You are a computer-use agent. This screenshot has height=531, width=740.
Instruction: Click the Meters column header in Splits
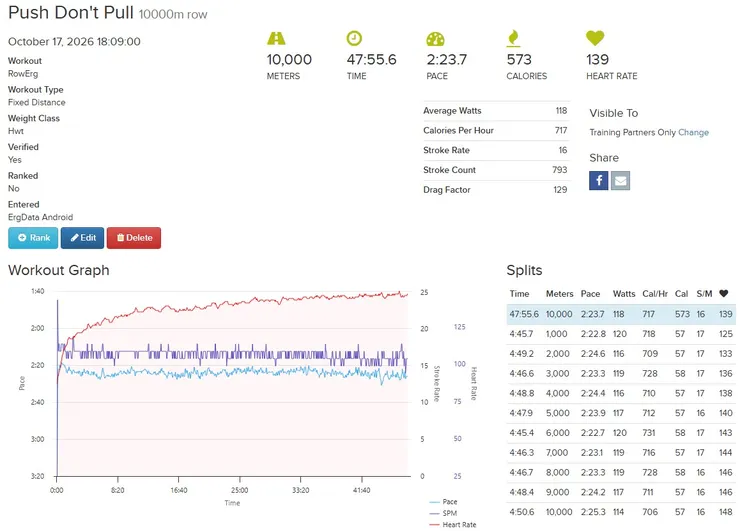point(559,294)
